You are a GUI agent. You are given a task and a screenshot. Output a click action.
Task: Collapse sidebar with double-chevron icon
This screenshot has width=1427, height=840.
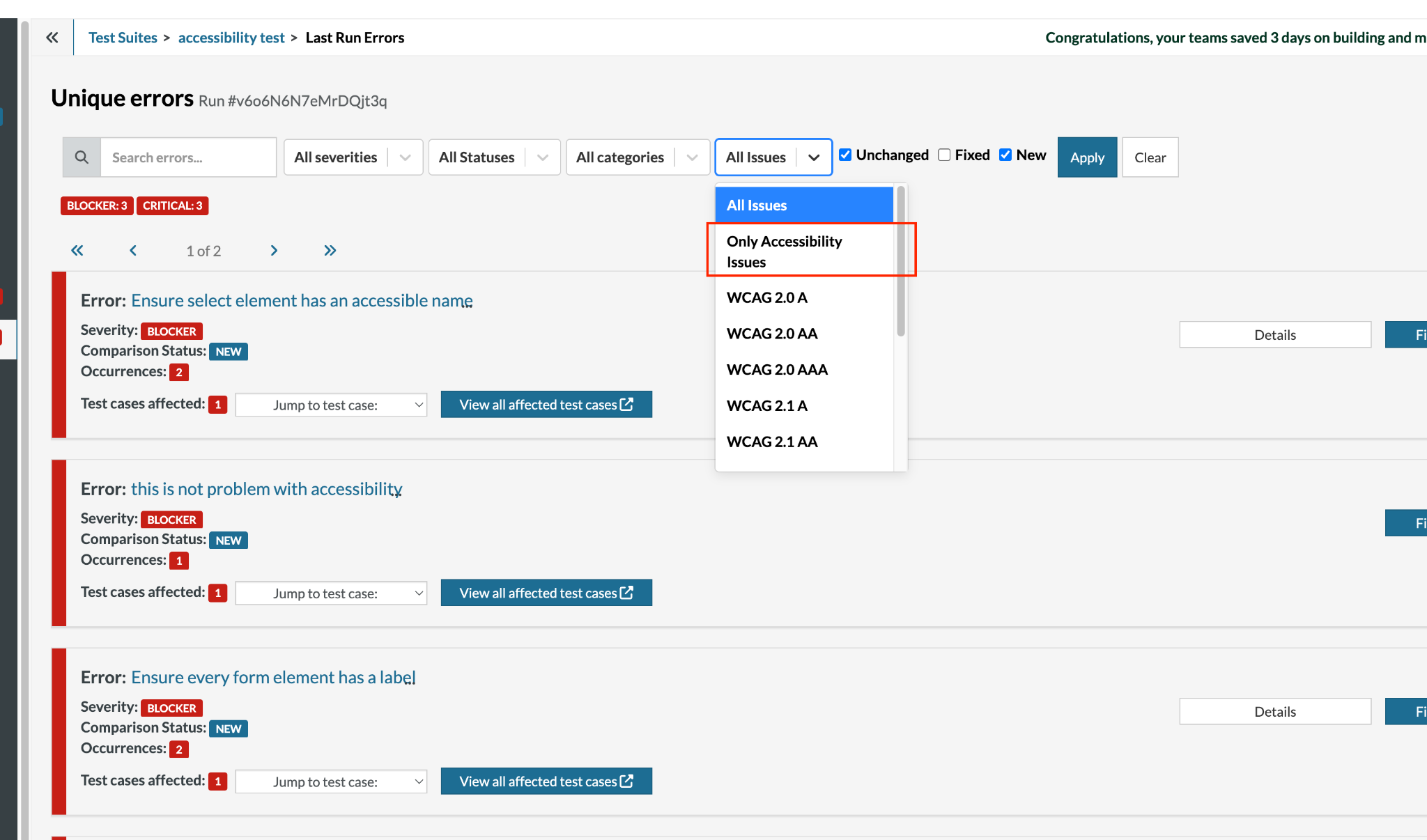(52, 38)
